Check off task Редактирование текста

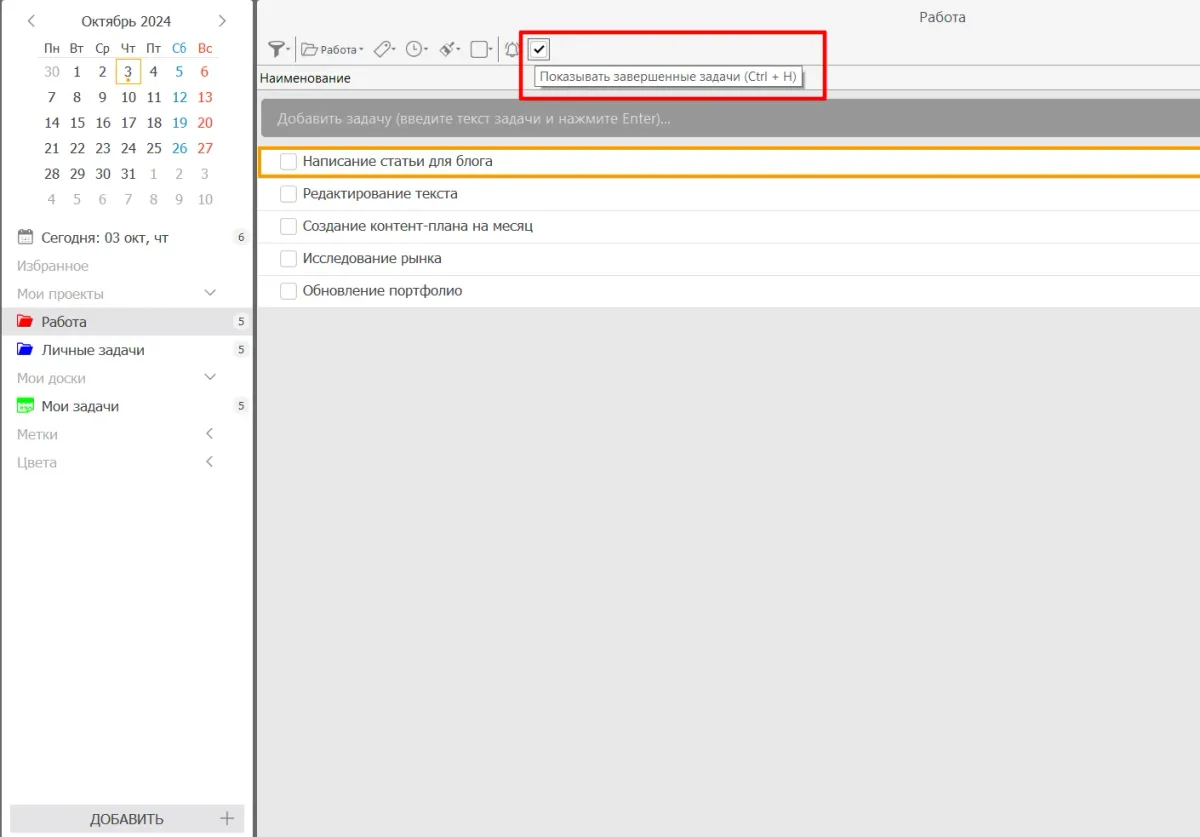tap(288, 194)
